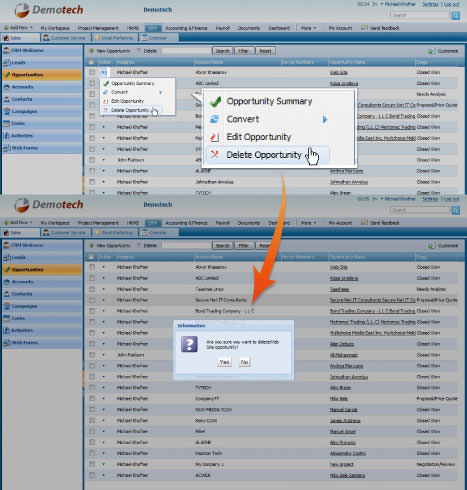
Task: Click the Customize icon in lower screenshot
Action: coord(432,246)
